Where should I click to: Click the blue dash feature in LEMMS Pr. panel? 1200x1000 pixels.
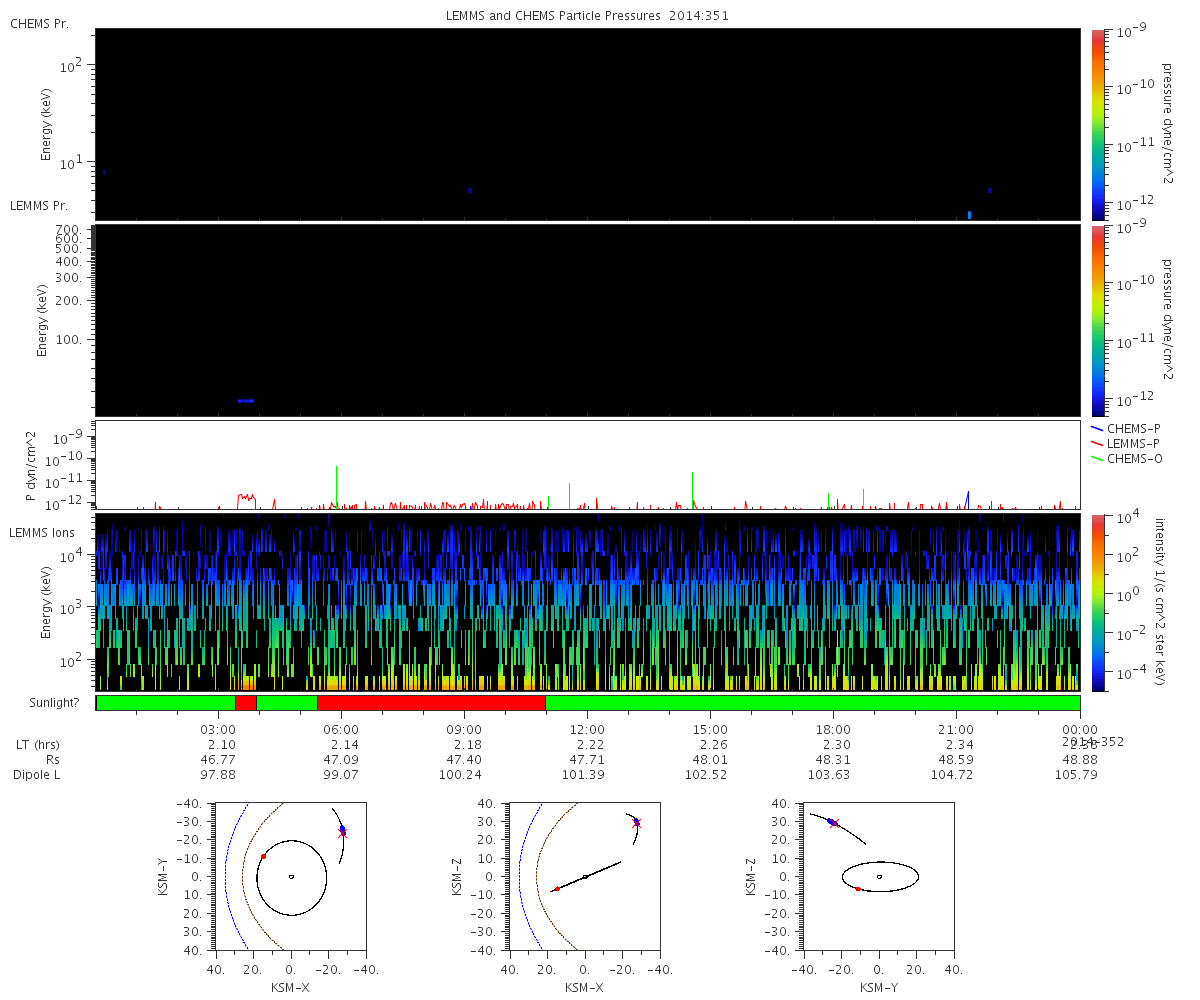coord(246,401)
